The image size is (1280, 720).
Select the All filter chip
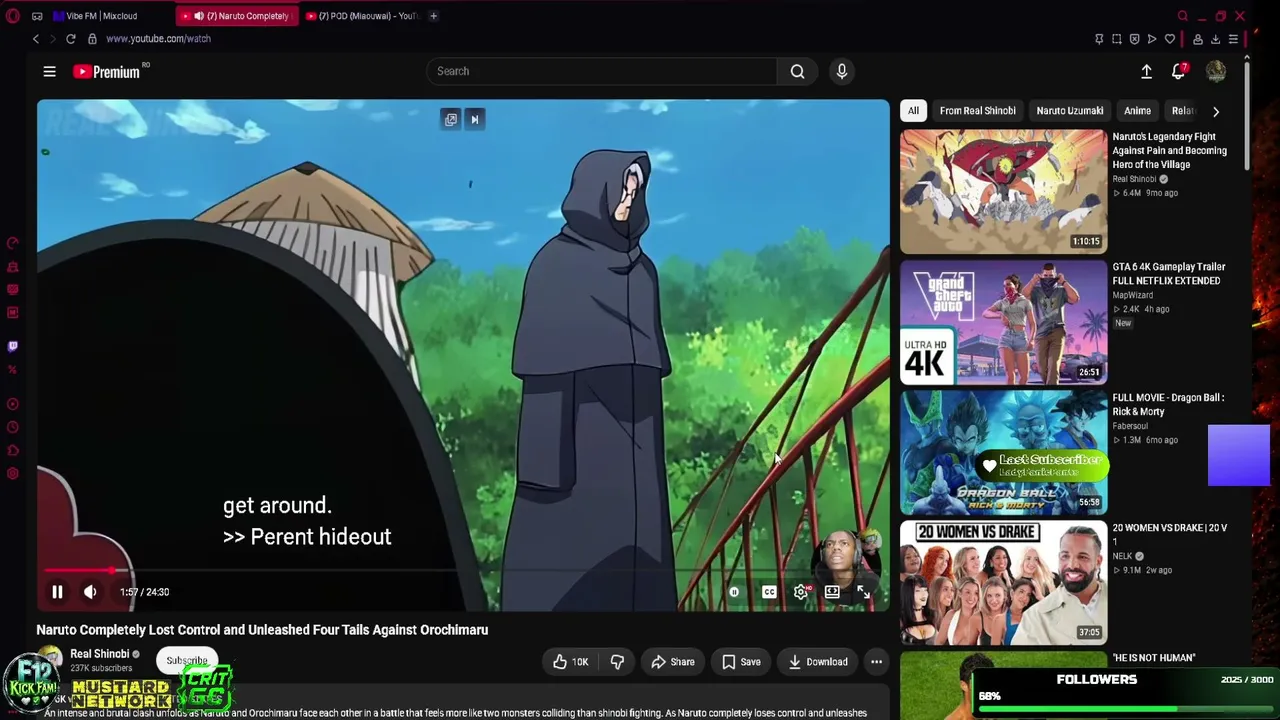tap(913, 111)
